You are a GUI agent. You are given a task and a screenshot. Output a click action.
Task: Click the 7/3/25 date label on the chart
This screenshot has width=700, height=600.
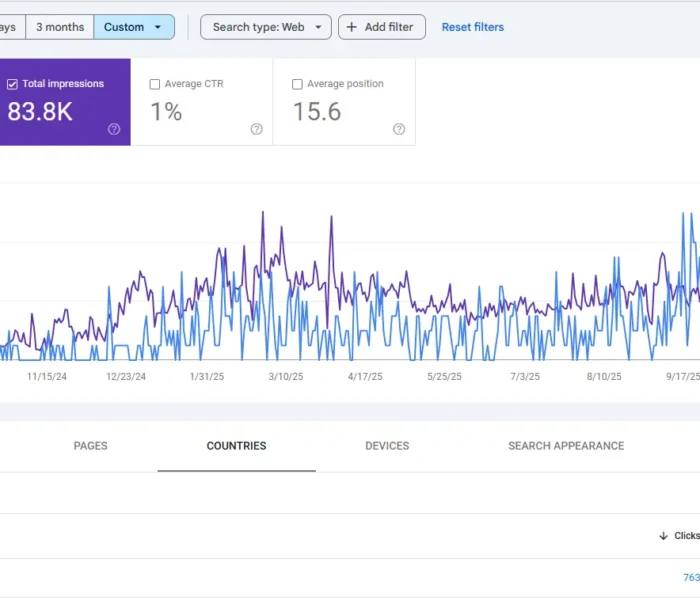coord(524,377)
